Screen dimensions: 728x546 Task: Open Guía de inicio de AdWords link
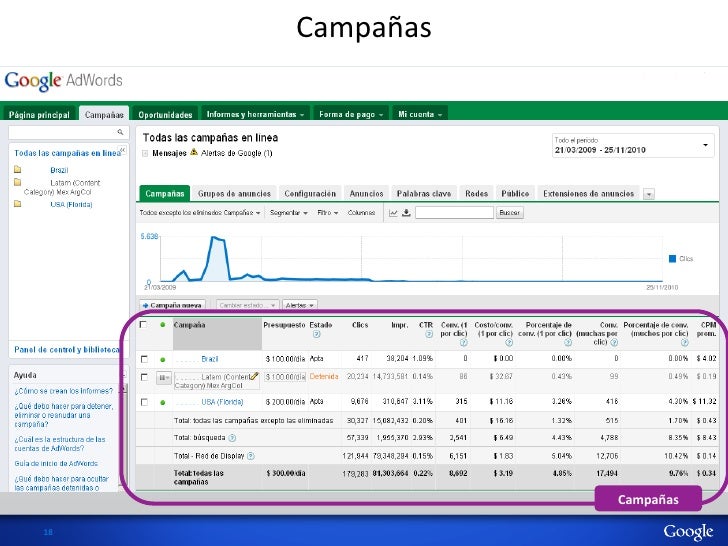click(x=56, y=463)
